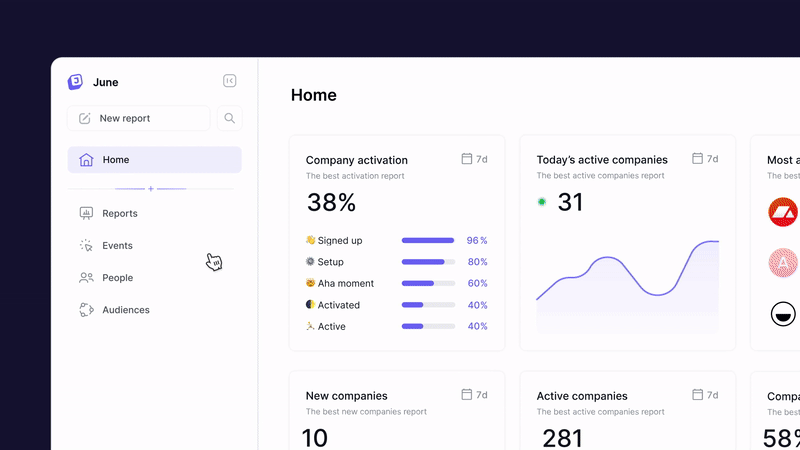Screen dimensions: 800x450
Task: Click the Activated step label
Action: click(x=339, y=305)
